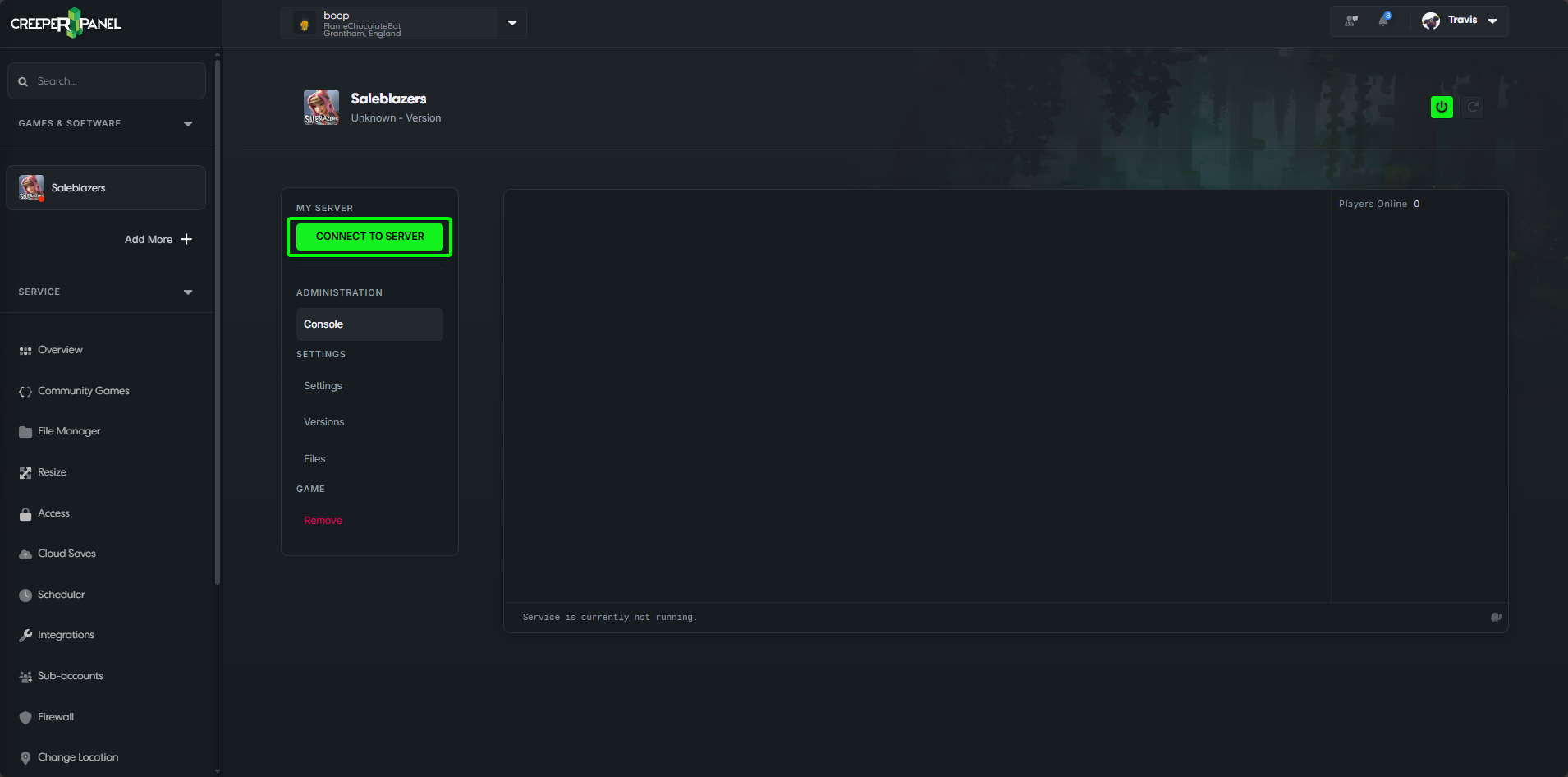Click the boop server avatar icon
The image size is (1568, 777).
click(305, 24)
